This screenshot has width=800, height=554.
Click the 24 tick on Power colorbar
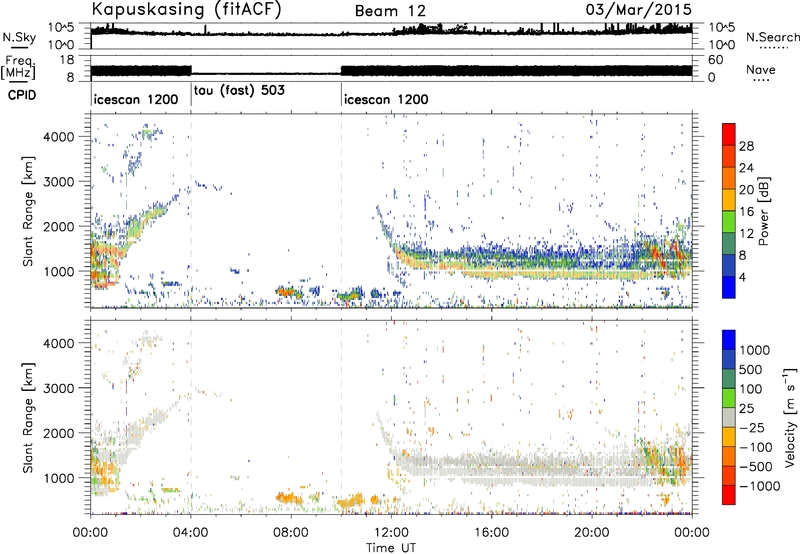746,168
